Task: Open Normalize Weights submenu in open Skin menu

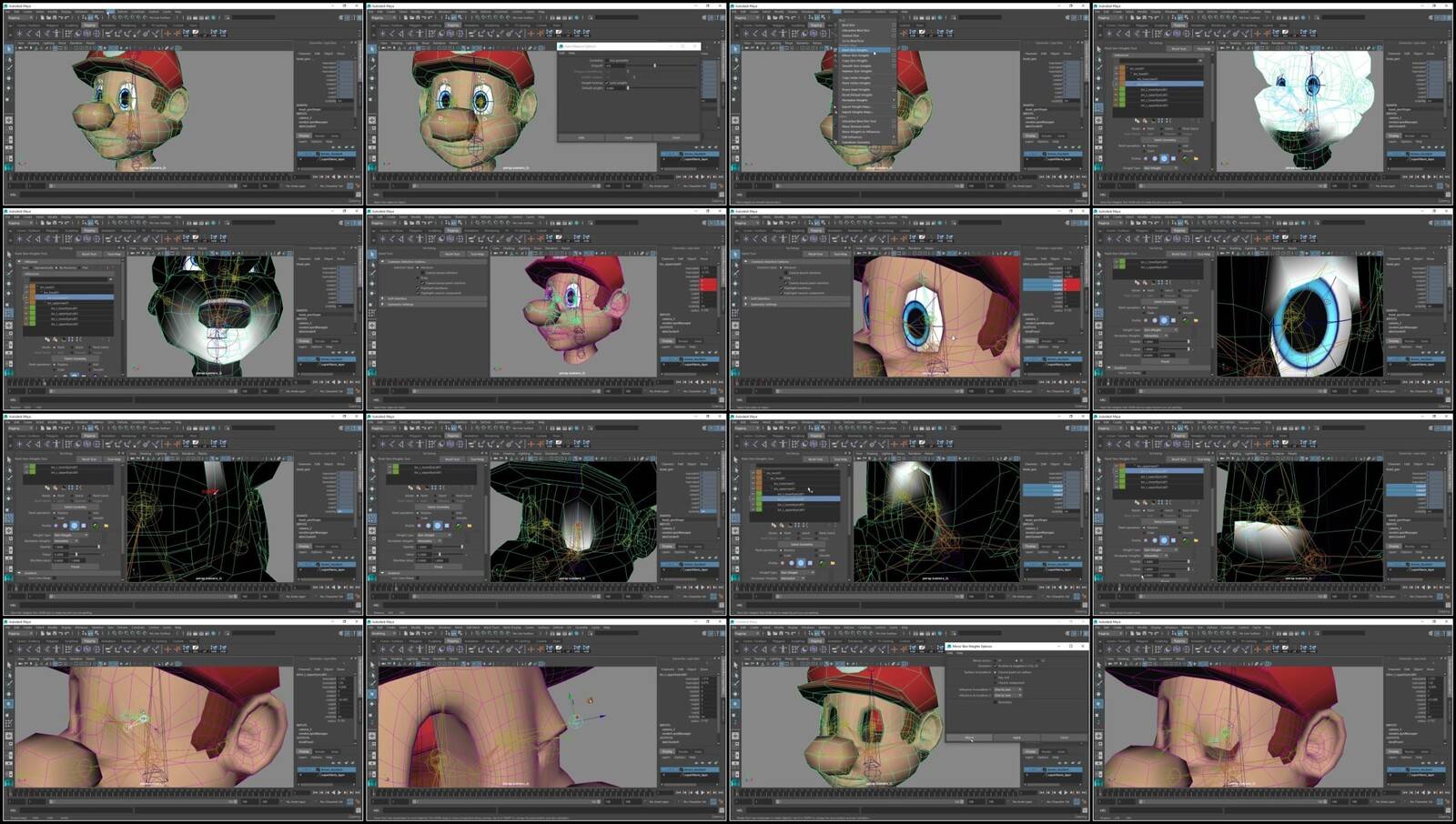Action: coord(854,100)
